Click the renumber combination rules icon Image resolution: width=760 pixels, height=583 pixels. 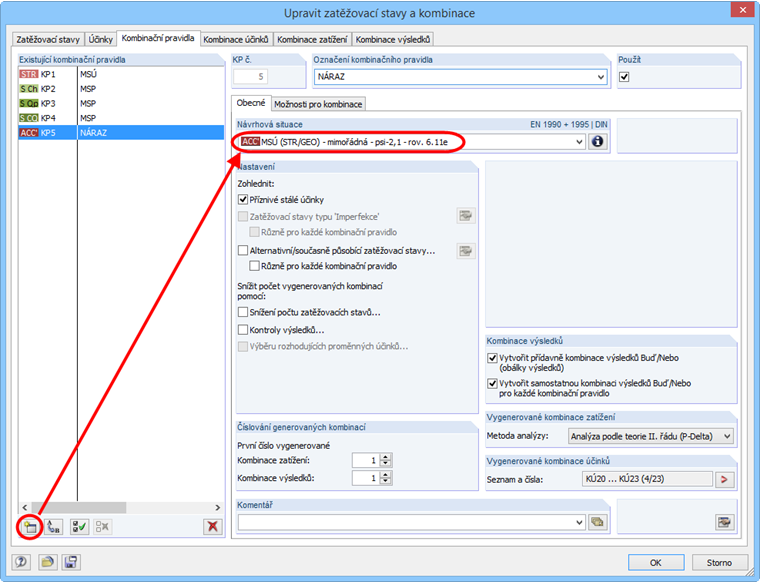(x=53, y=527)
